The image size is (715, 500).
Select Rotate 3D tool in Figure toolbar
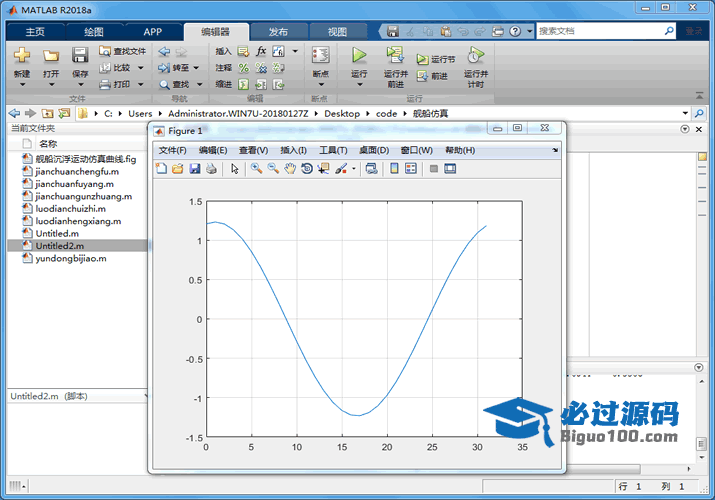(307, 169)
